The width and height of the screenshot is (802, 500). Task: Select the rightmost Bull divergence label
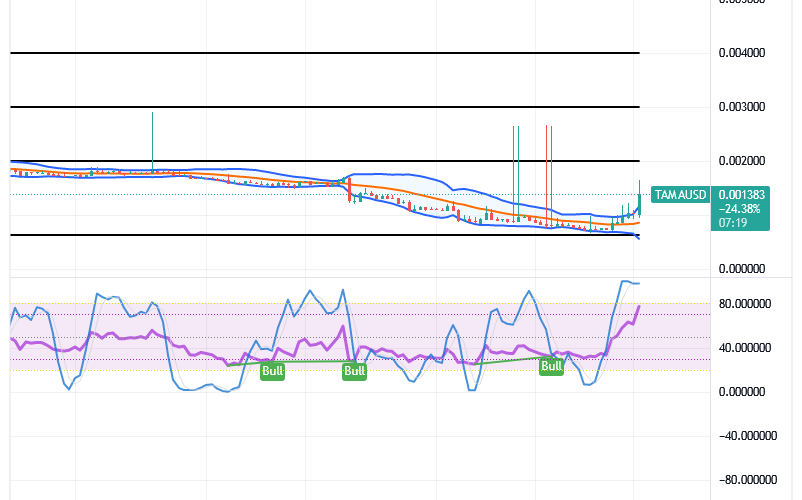click(x=551, y=366)
